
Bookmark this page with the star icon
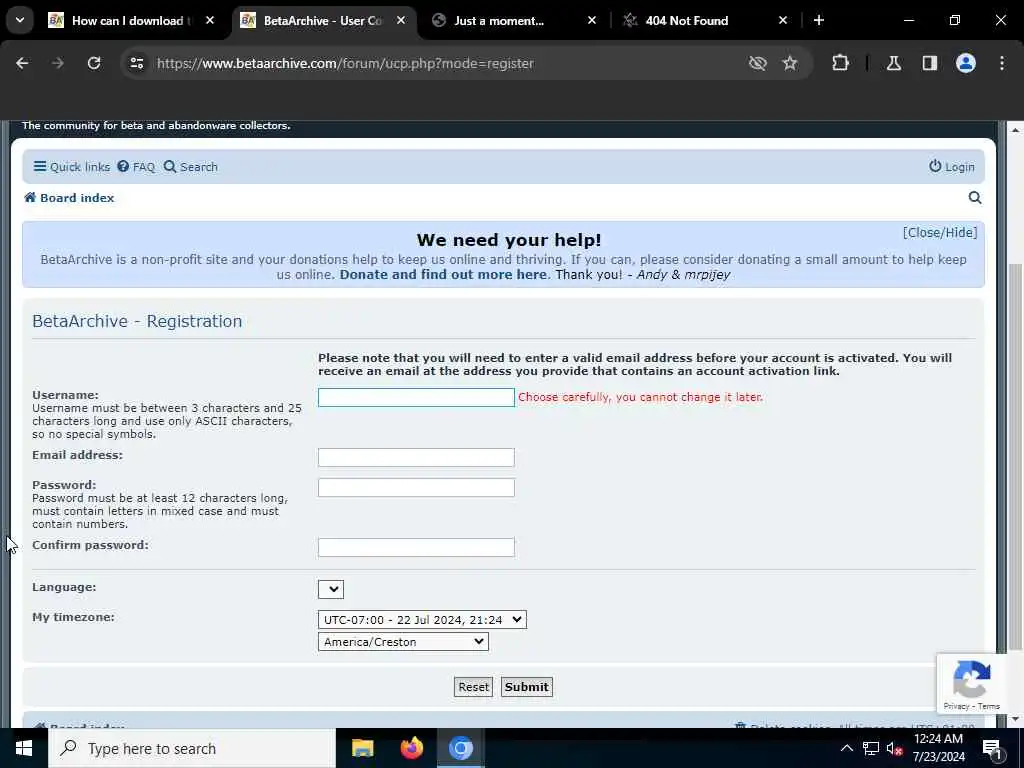click(x=790, y=63)
